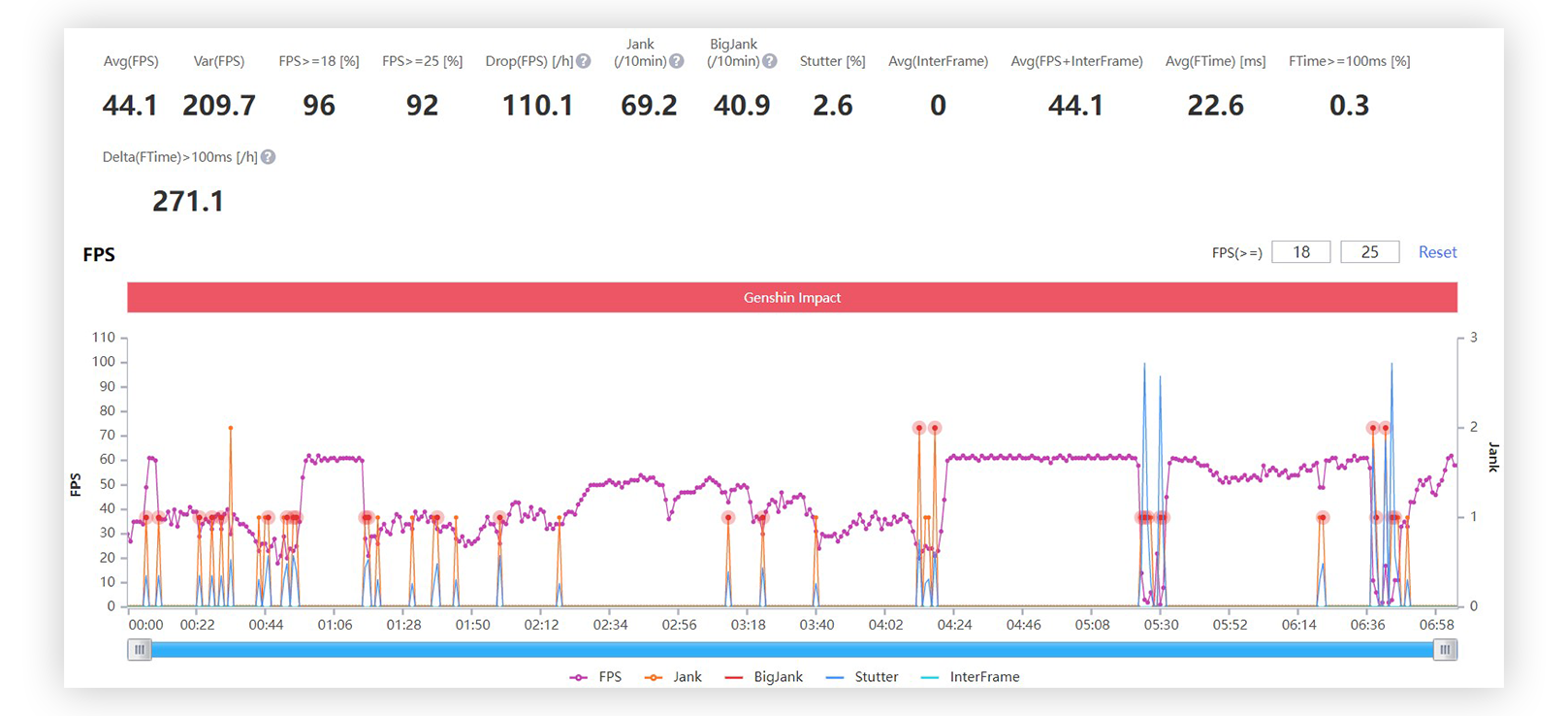Open the help icon beside Jank (/10min)

coord(677,61)
